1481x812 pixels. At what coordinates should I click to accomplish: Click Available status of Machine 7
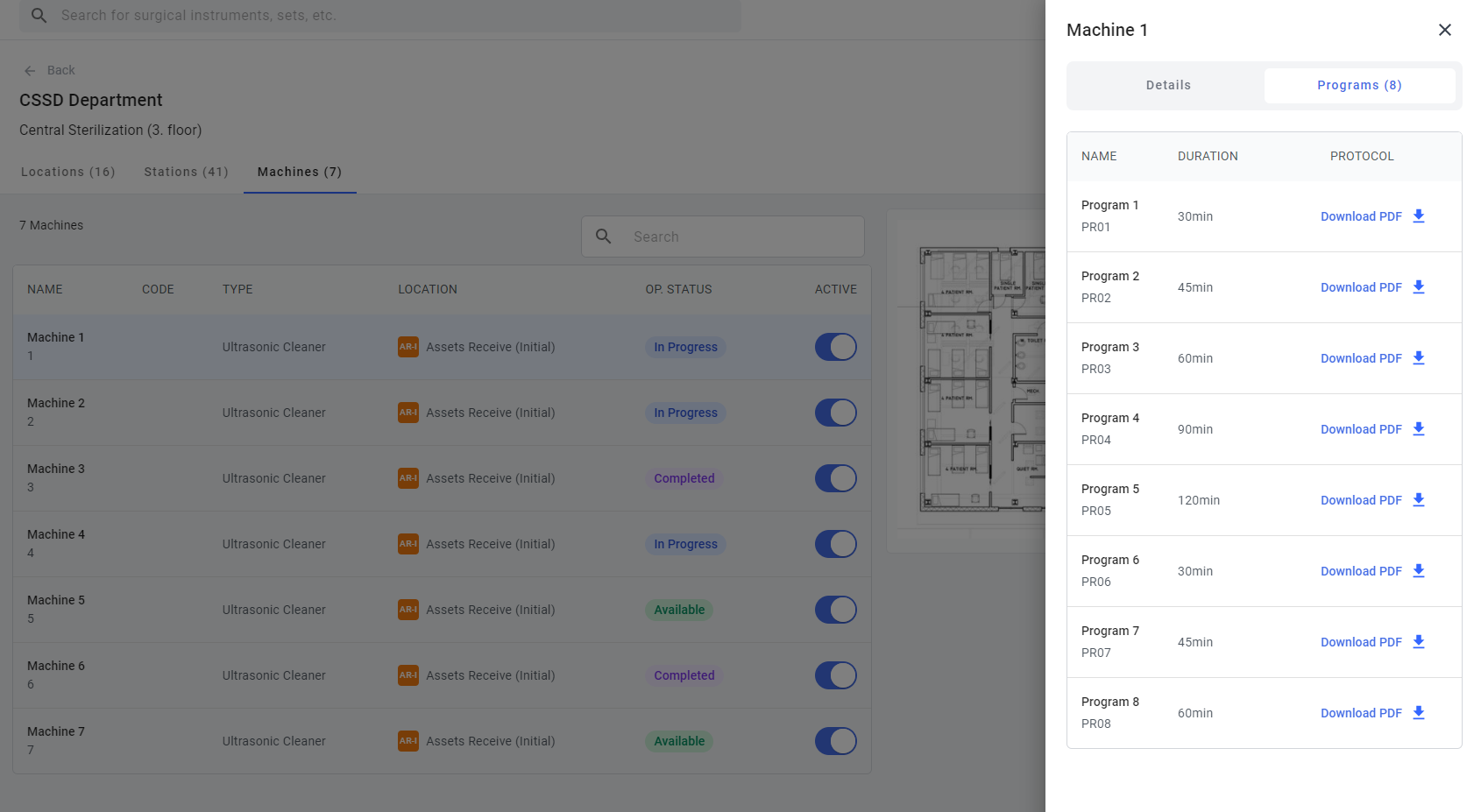click(679, 741)
